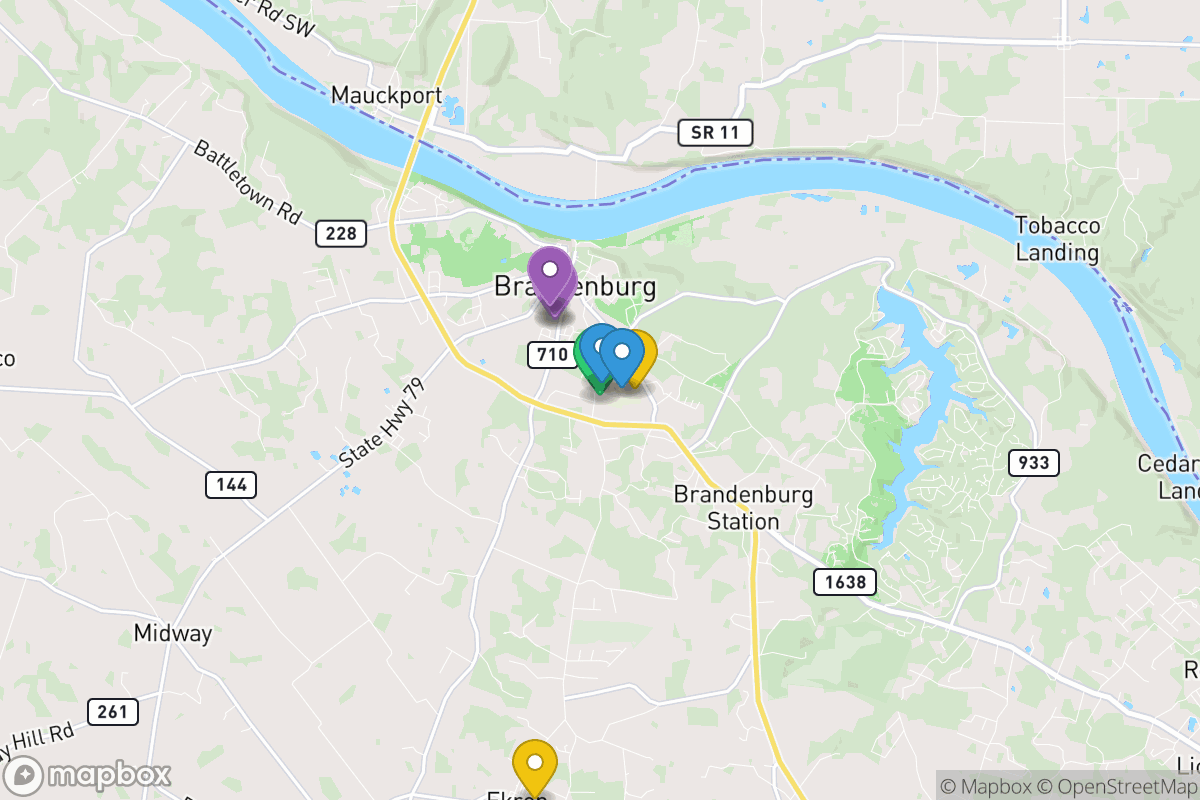Click the route 228 highway shield

pyautogui.click(x=341, y=234)
